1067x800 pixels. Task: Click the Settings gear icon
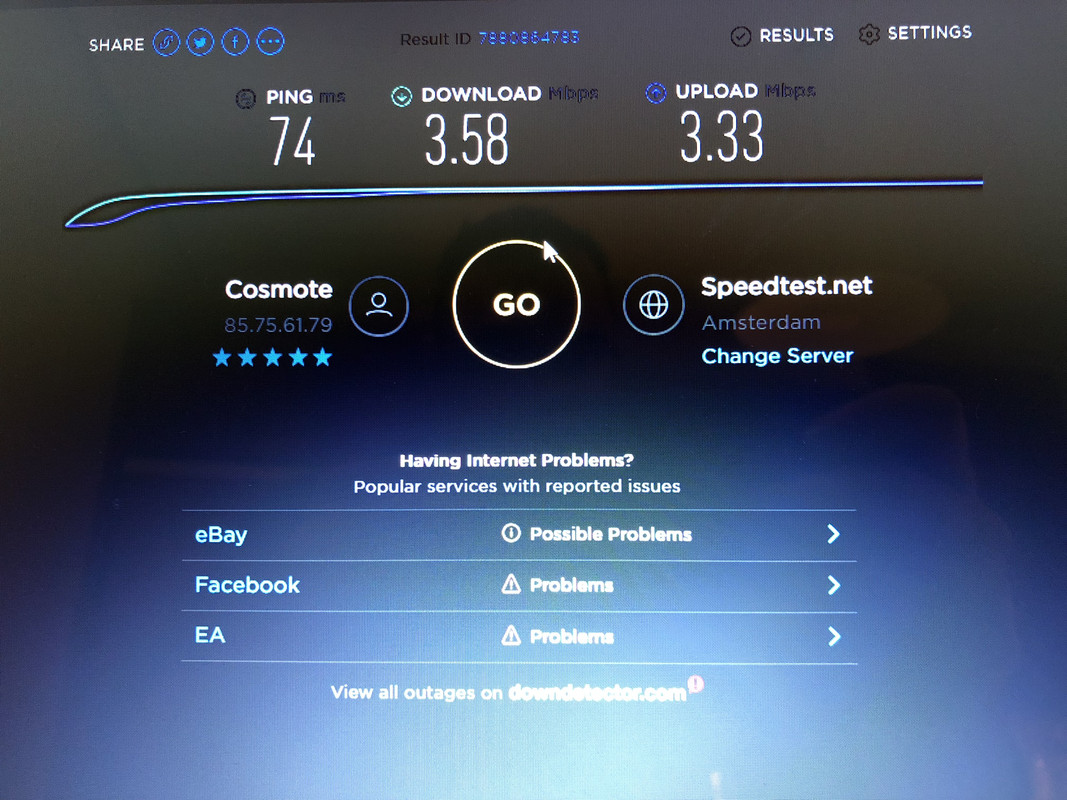click(869, 34)
